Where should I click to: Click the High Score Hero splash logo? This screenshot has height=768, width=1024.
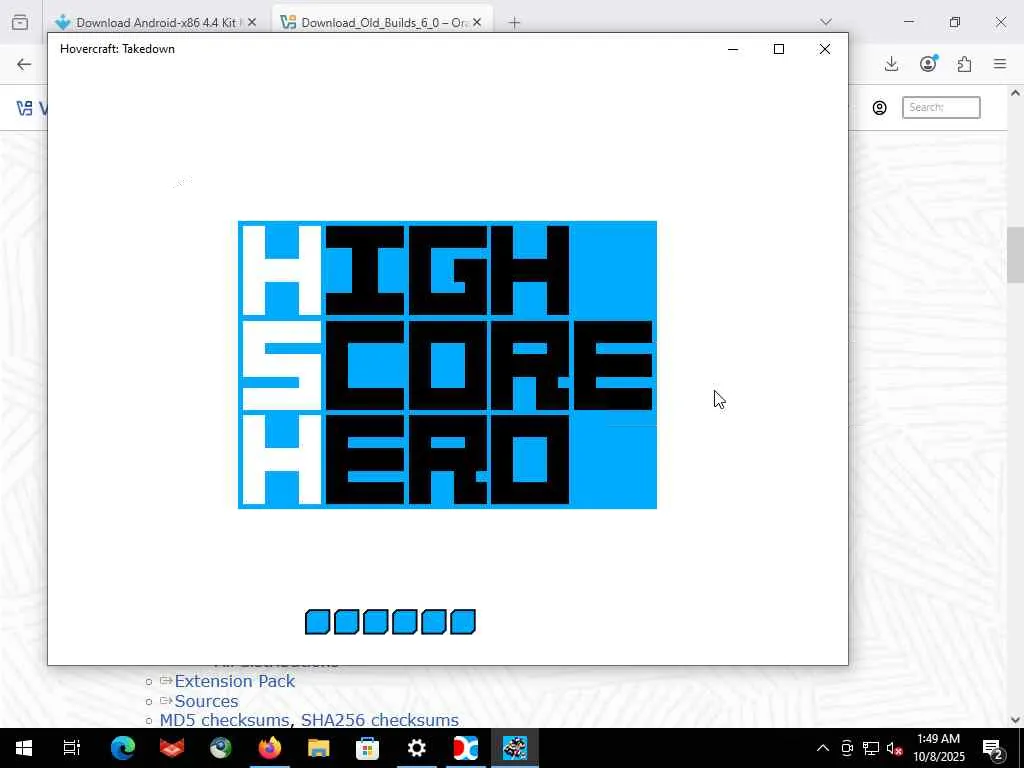(447, 364)
